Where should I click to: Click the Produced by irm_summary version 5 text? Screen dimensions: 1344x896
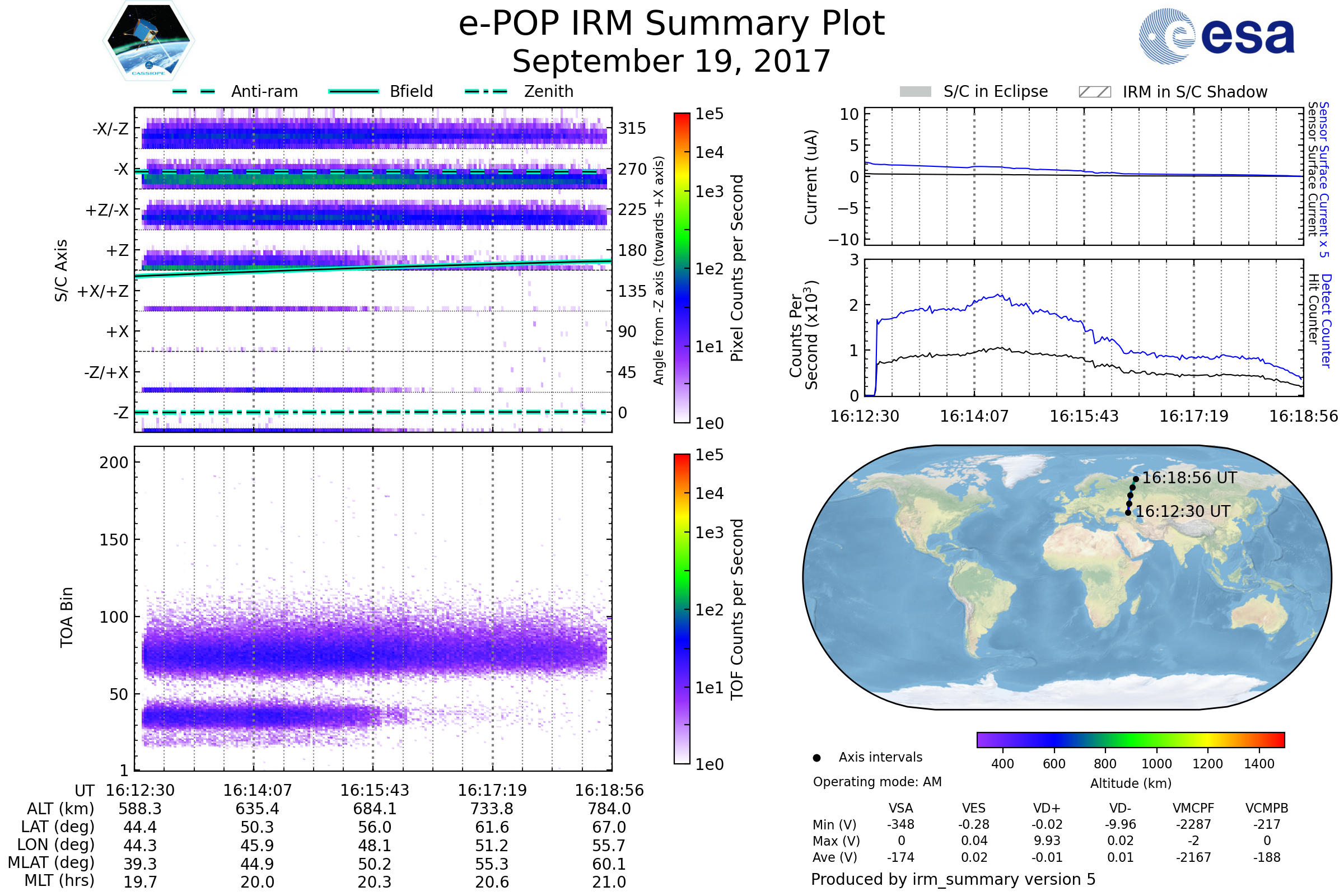(x=953, y=879)
